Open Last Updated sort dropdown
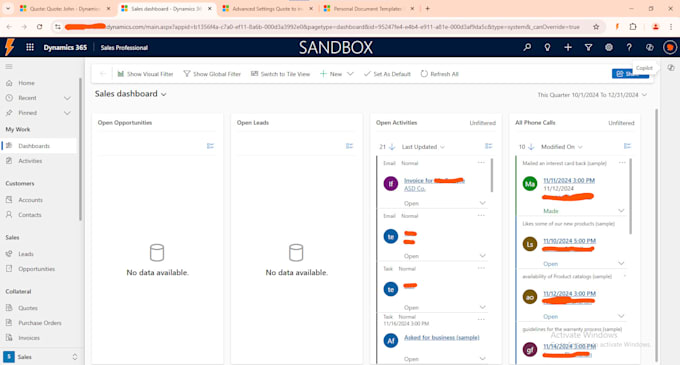 coord(423,147)
